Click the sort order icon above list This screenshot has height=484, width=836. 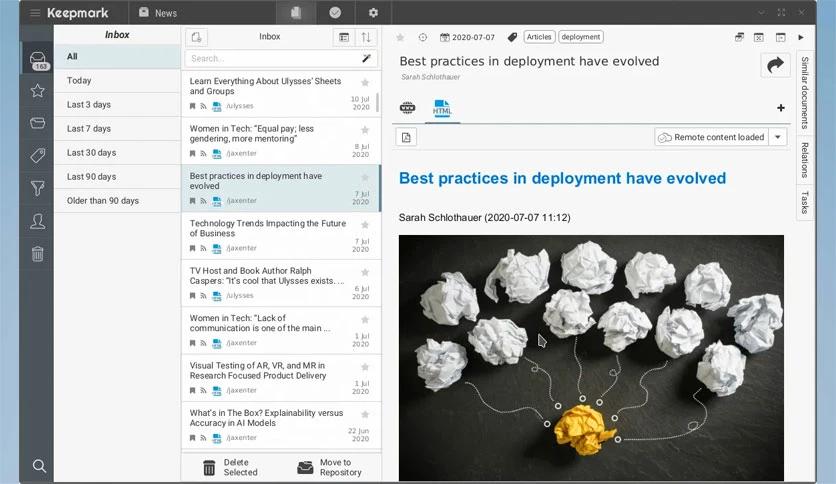pos(366,37)
